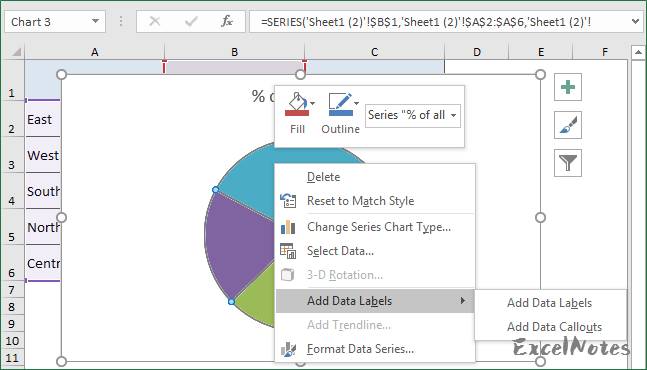Click the Reset to Match Style icon
Screen dimensions: 647x370
click(x=288, y=201)
